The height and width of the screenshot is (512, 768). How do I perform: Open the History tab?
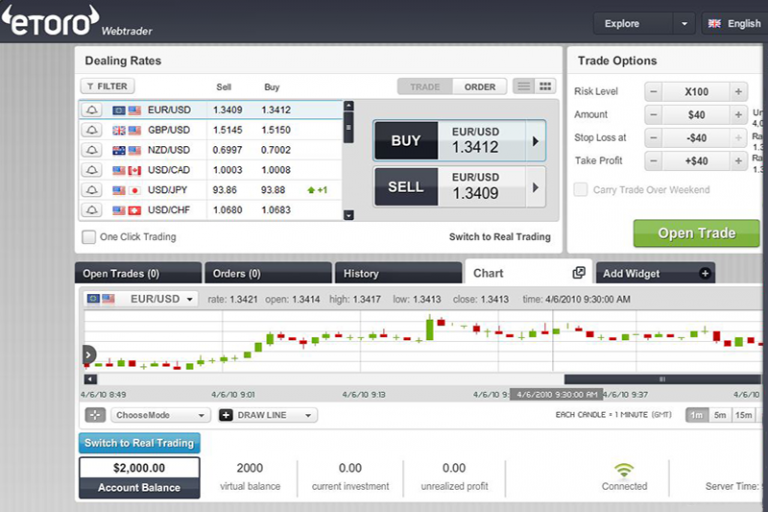(x=398, y=273)
